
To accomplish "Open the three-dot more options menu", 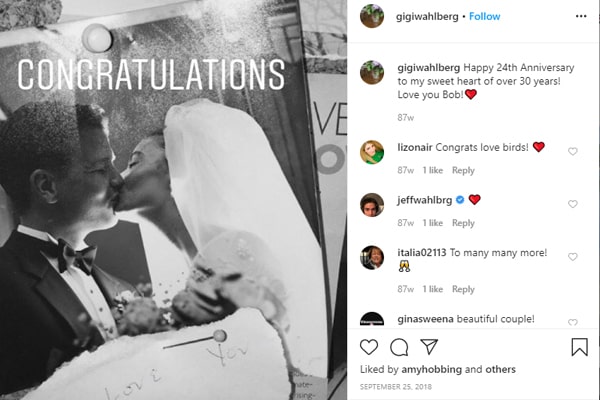I will click(x=580, y=16).
